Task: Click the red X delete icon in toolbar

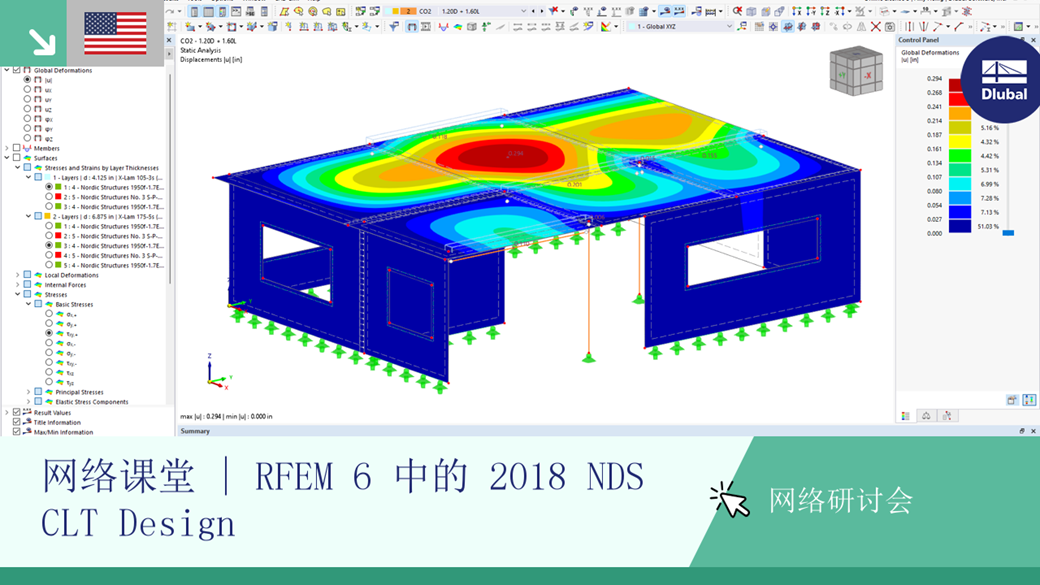Action: tap(876, 27)
